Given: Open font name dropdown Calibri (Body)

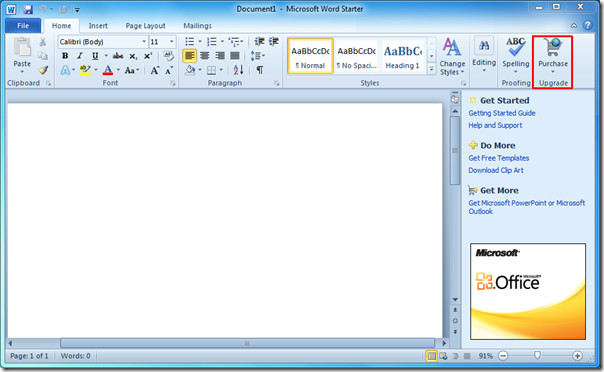Looking at the screenshot, I should click(144, 42).
